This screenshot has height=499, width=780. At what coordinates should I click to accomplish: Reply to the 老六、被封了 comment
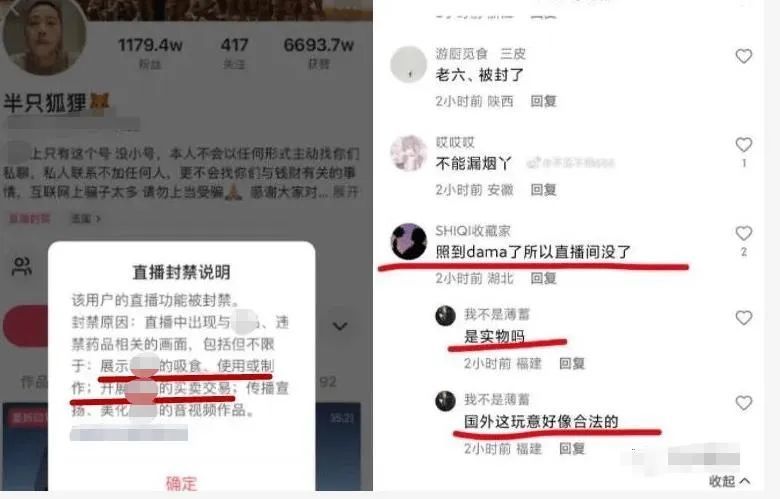543,101
